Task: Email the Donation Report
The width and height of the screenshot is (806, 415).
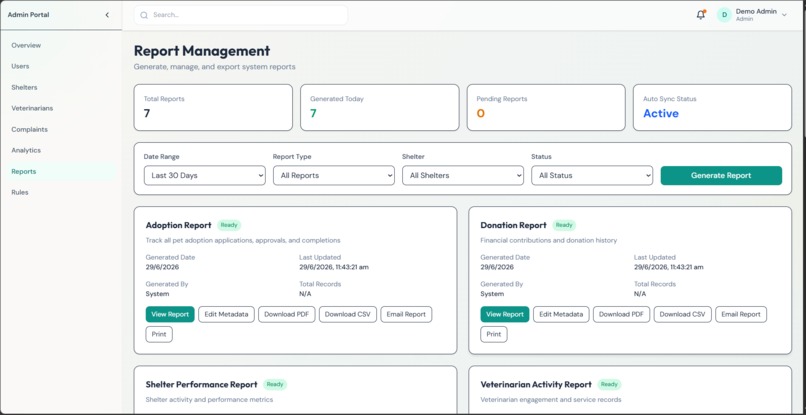Action: point(741,314)
